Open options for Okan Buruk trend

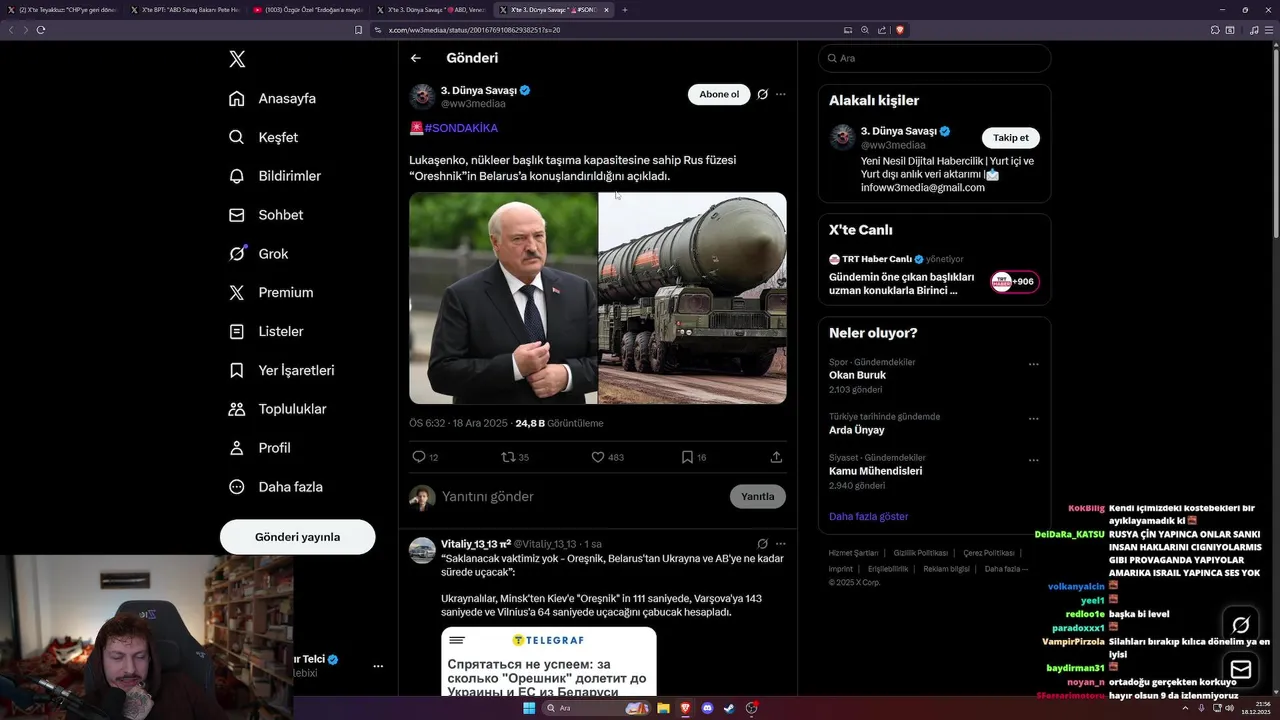pos(1034,364)
